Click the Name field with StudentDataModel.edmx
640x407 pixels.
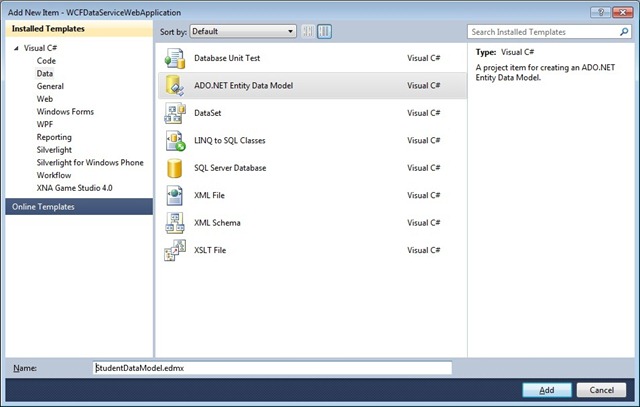click(272, 368)
